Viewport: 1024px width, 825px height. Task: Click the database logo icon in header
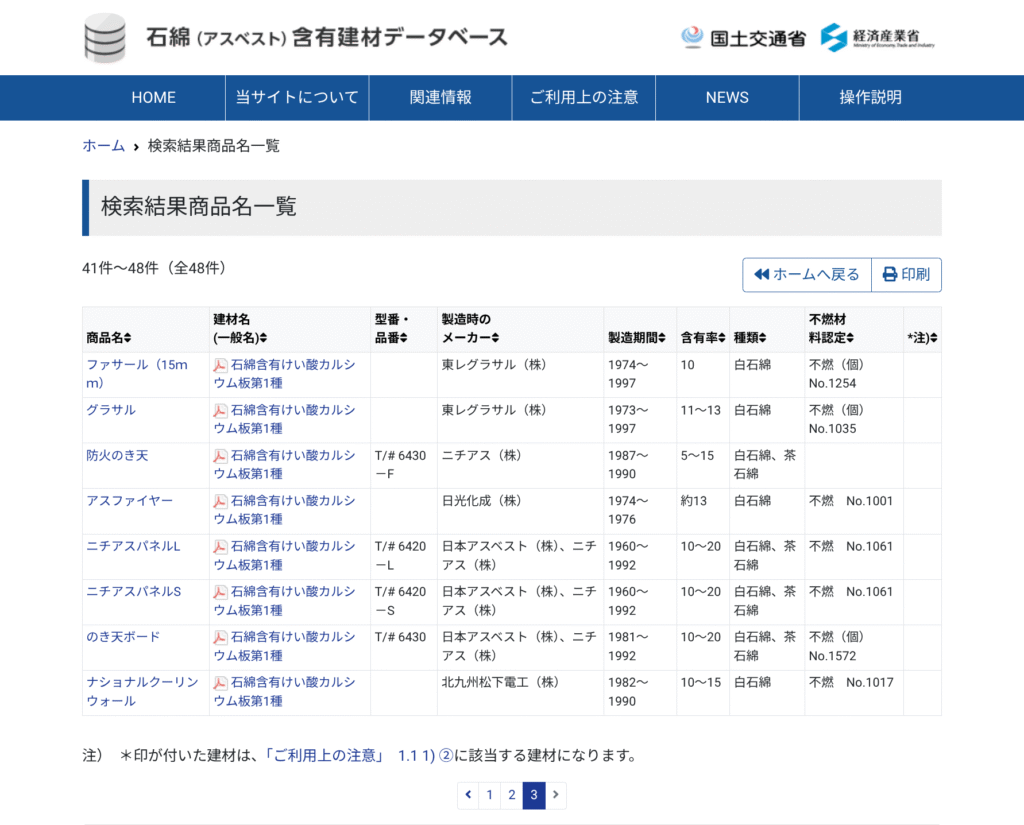pos(105,37)
